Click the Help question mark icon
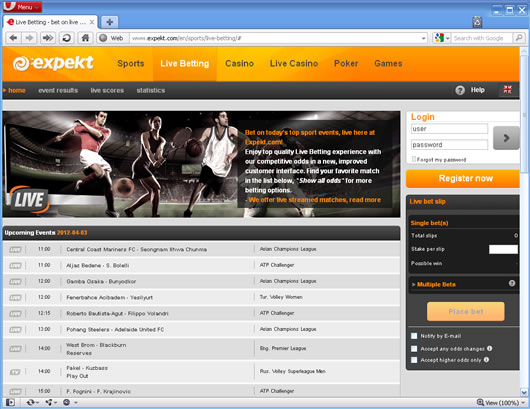Image resolution: width=530 pixels, height=409 pixels. [x=460, y=90]
